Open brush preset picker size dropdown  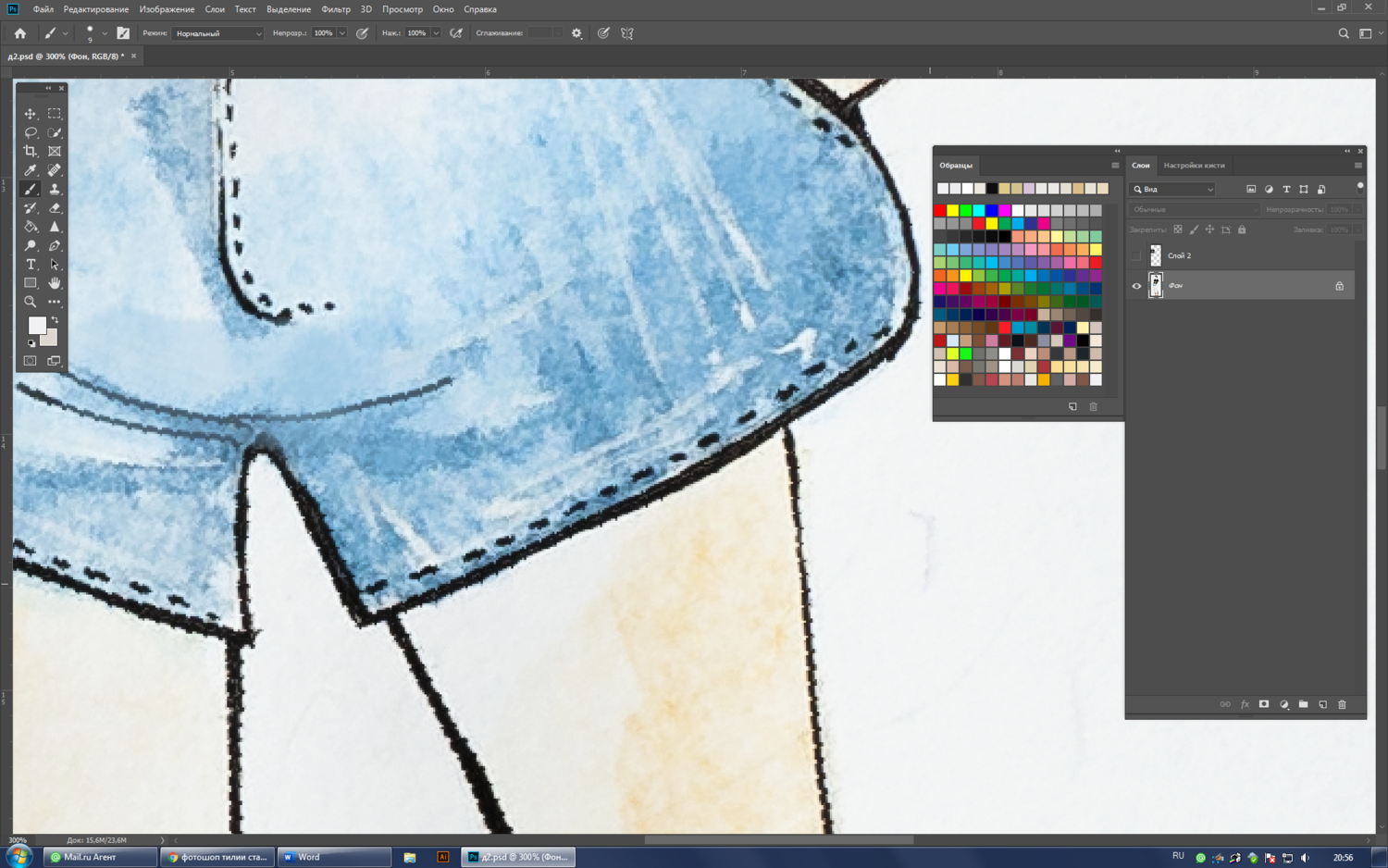pos(105,33)
